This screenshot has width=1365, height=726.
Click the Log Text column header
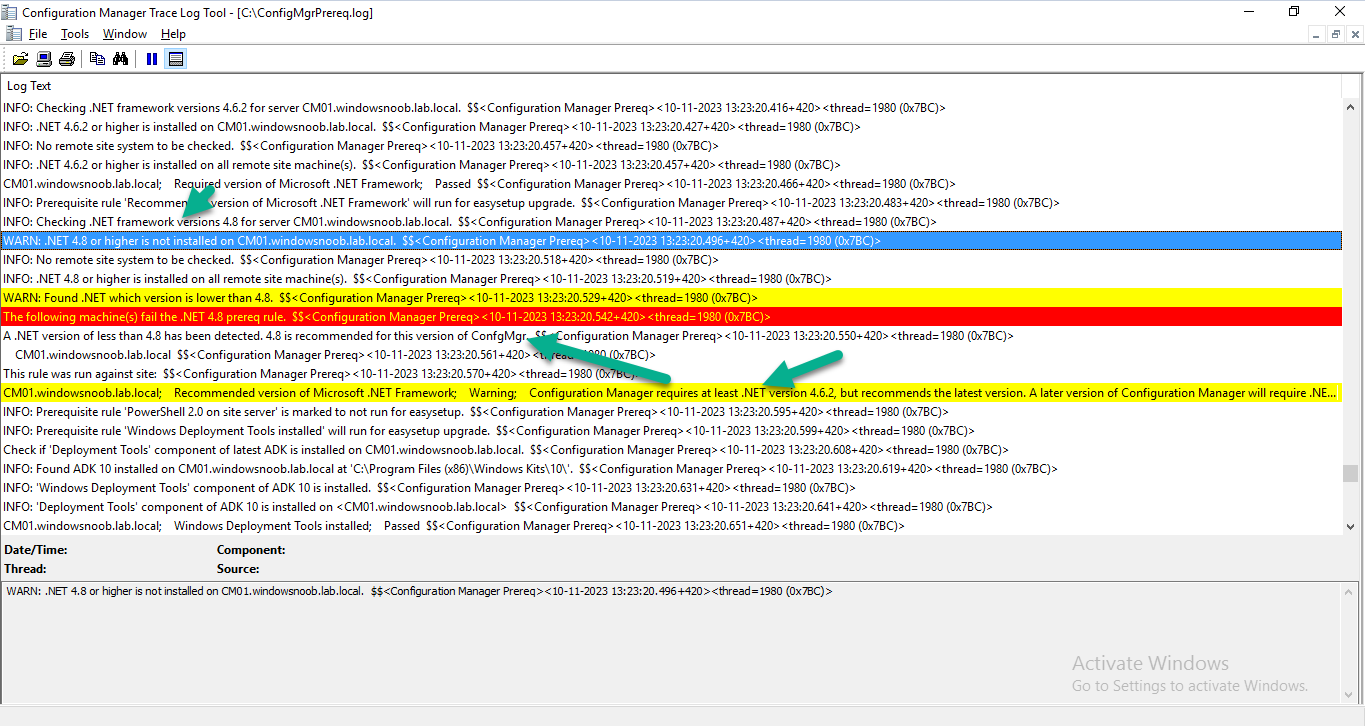pyautogui.click(x=672, y=86)
